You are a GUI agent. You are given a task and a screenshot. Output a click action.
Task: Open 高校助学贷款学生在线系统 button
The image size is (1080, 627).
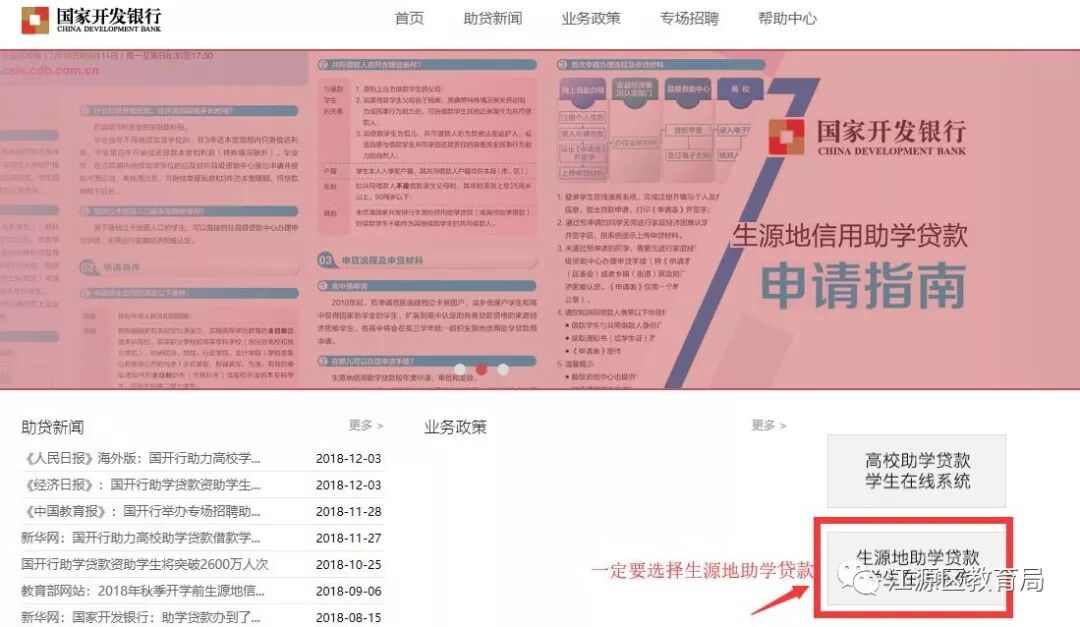pos(917,471)
